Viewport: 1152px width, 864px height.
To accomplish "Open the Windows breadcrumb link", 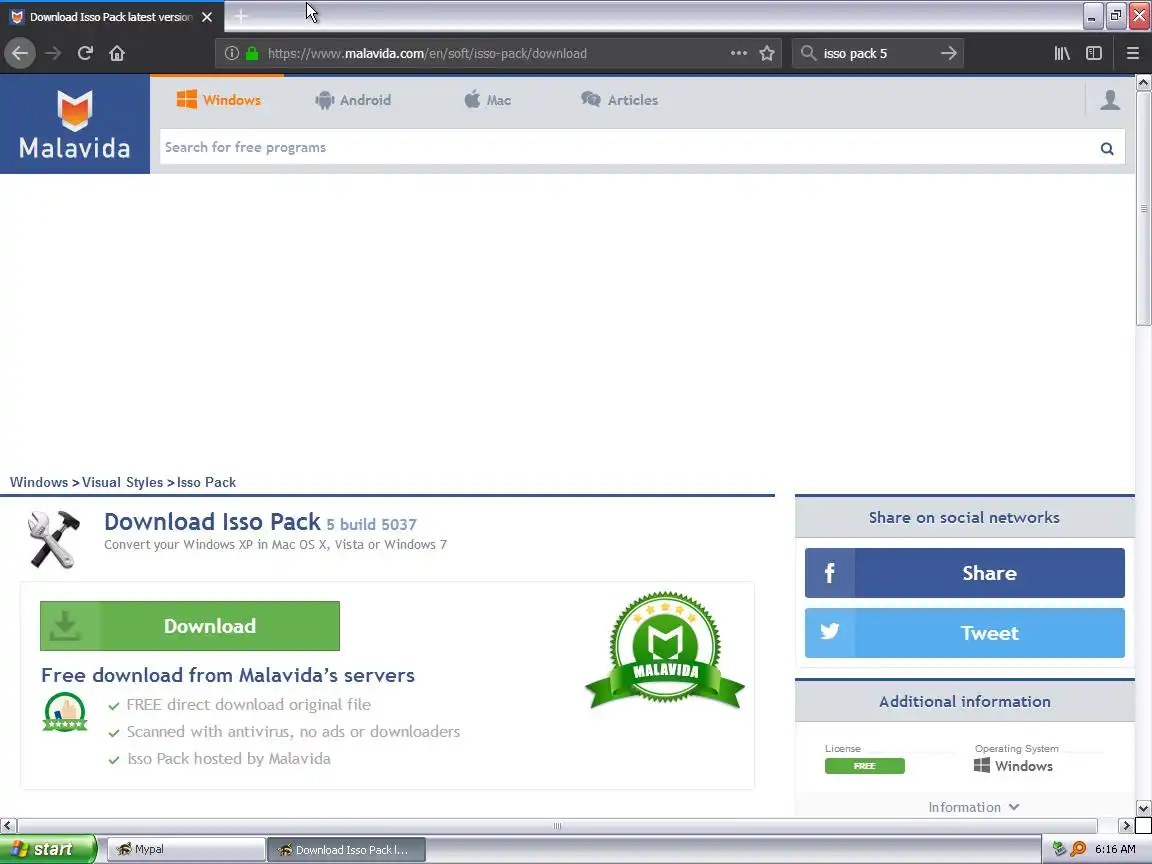I will [39, 483].
